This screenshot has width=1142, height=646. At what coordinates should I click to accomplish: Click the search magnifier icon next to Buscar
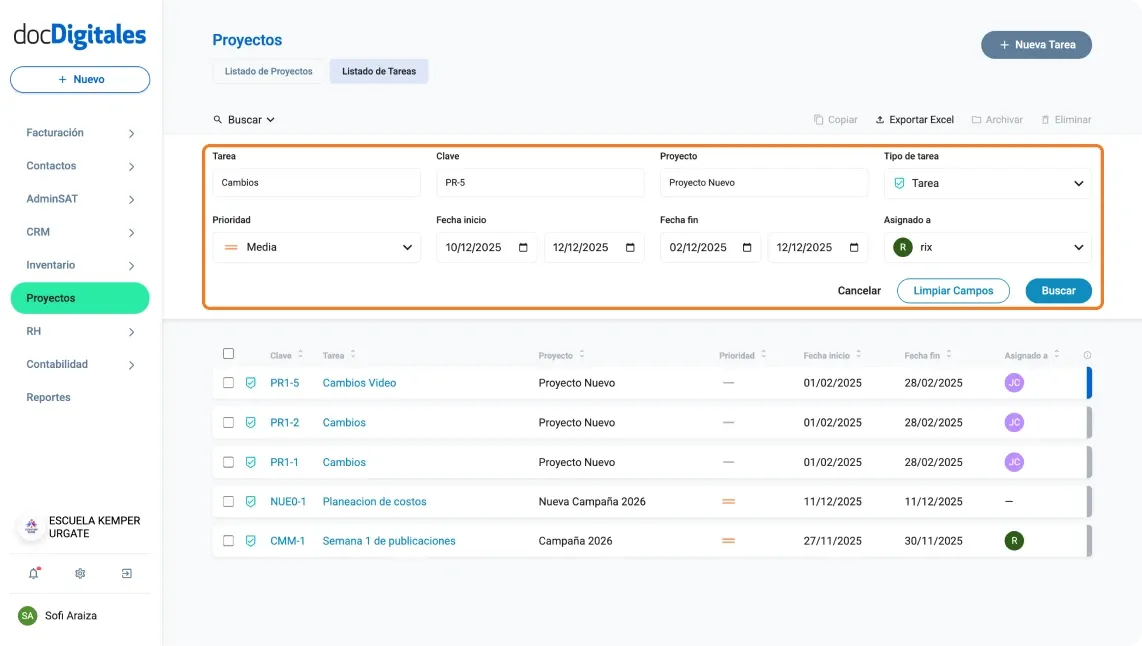point(218,119)
